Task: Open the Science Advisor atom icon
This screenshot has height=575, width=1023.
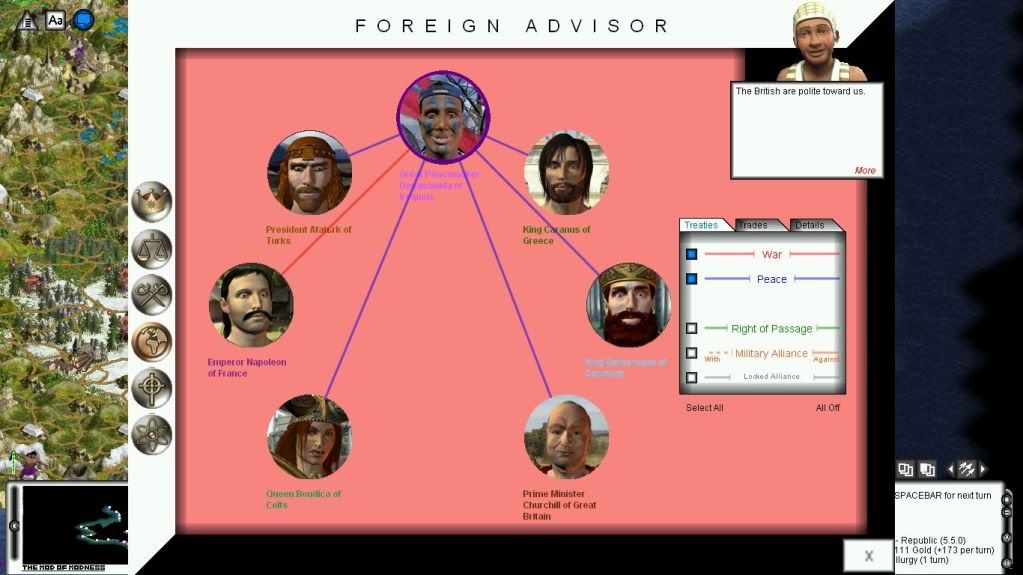Action: click(151, 434)
